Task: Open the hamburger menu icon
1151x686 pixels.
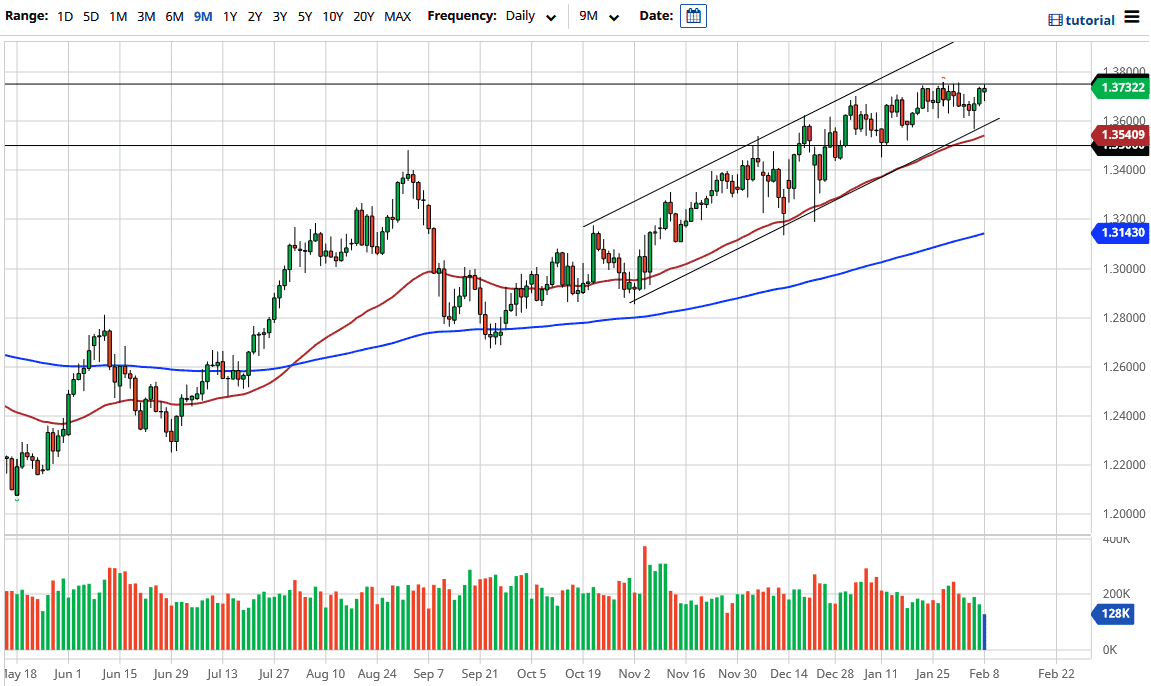Action: (1132, 17)
